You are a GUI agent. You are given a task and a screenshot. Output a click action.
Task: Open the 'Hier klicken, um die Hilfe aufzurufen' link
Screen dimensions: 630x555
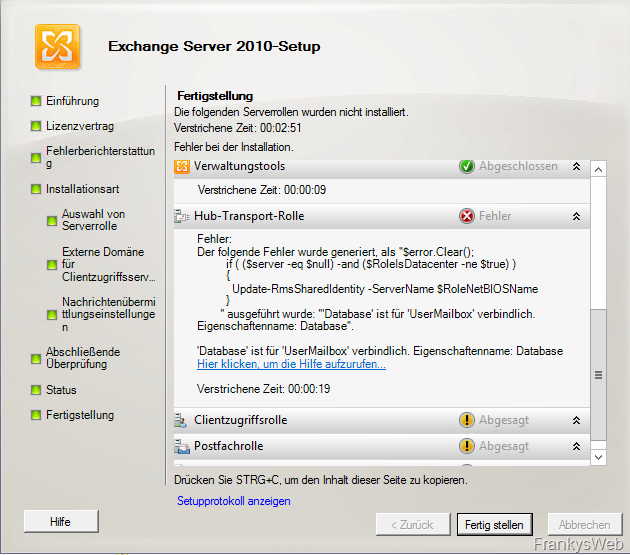tap(291, 365)
